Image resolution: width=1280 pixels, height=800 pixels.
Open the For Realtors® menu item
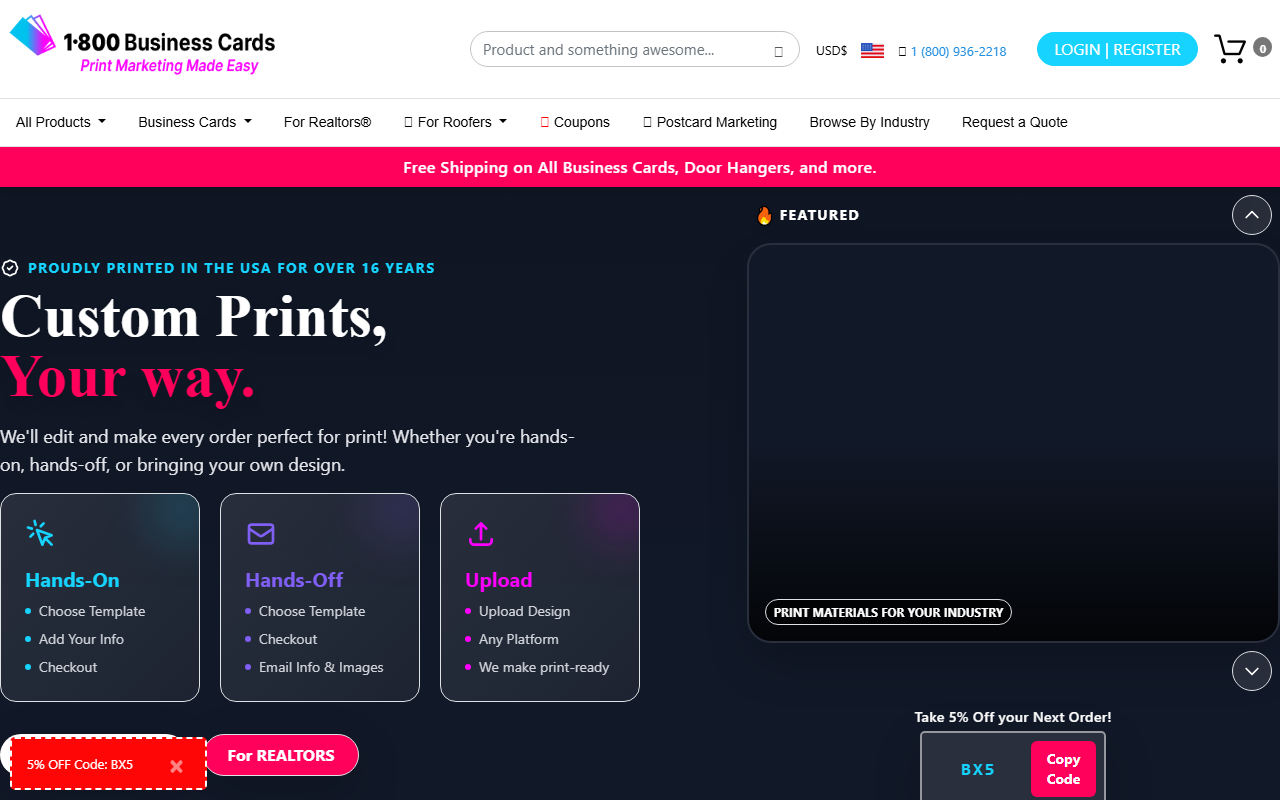[x=328, y=122]
